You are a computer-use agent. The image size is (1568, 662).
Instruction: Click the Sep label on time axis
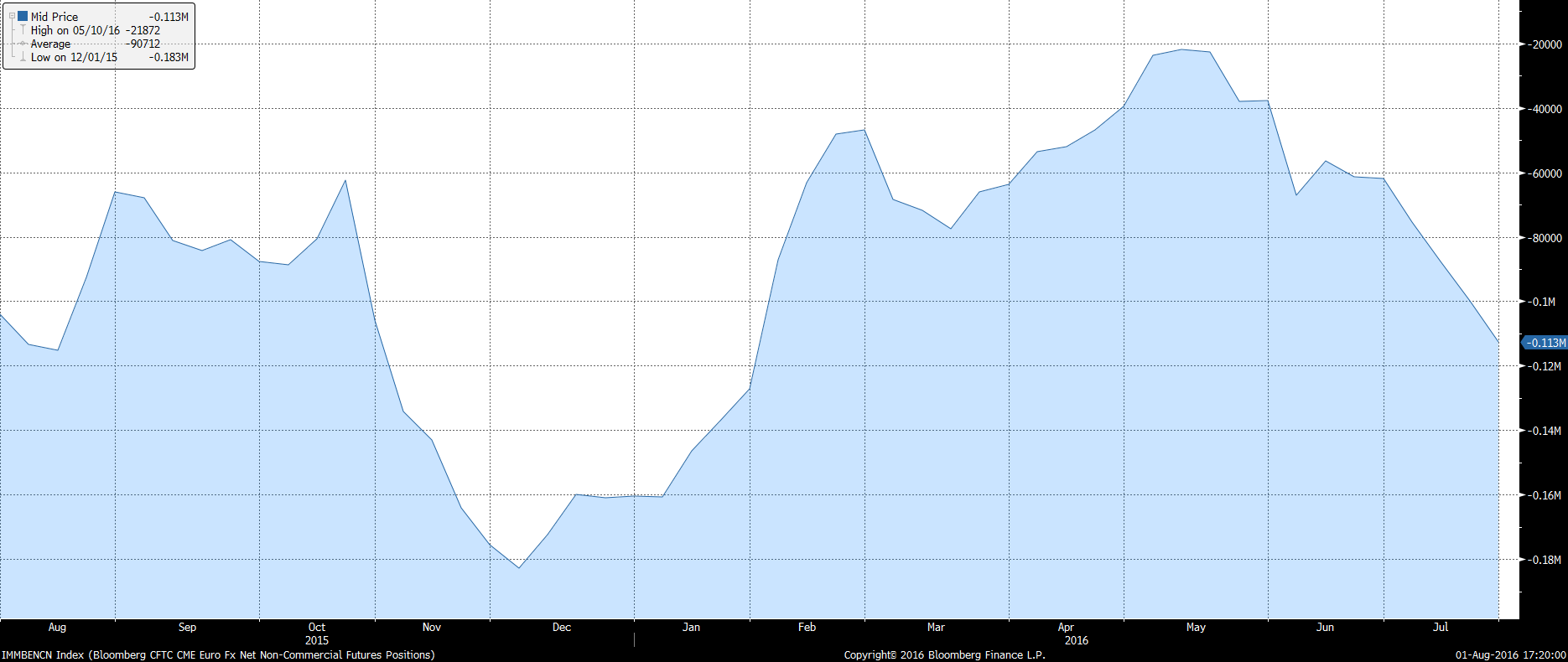pyautogui.click(x=187, y=627)
